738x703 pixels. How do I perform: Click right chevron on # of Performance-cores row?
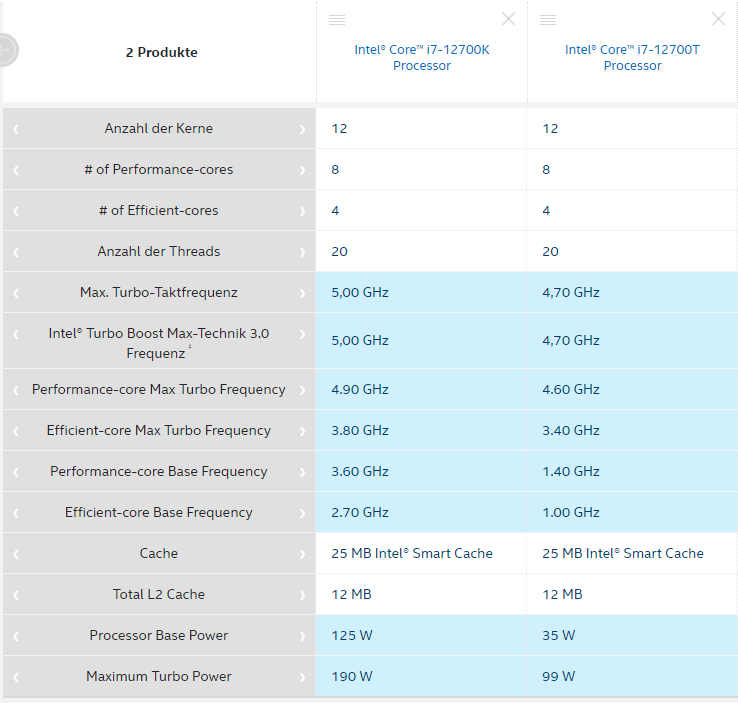tap(302, 170)
